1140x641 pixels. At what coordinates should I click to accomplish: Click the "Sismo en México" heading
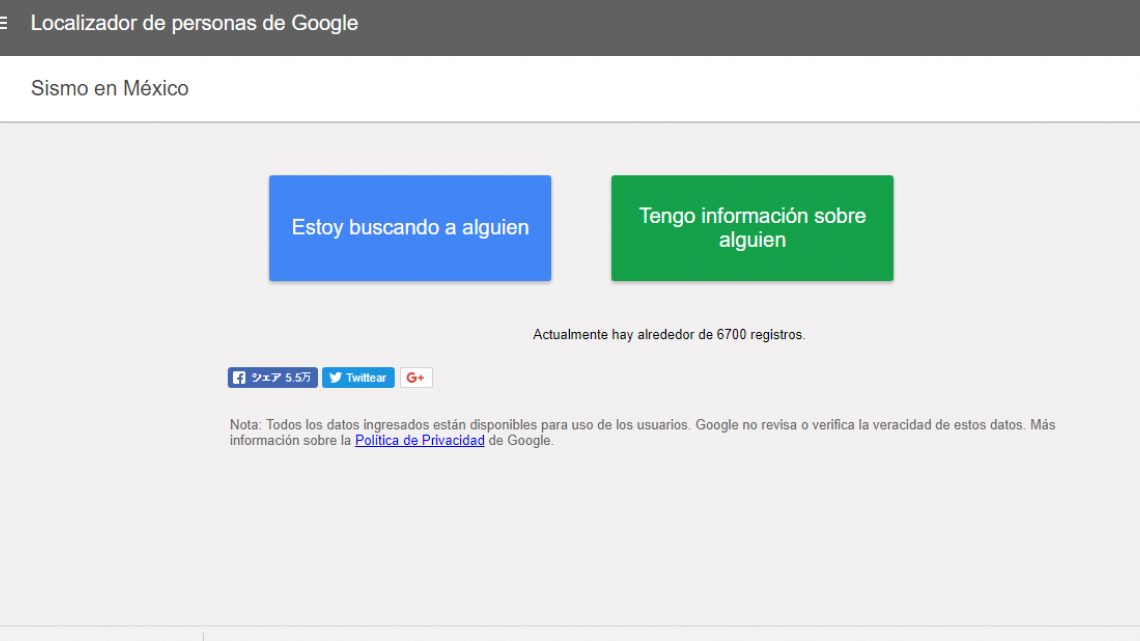[110, 88]
